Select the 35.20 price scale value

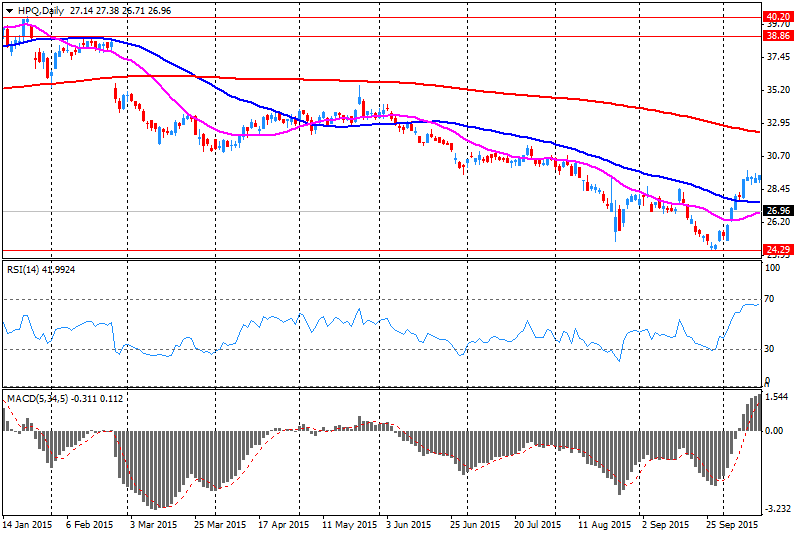coord(779,90)
